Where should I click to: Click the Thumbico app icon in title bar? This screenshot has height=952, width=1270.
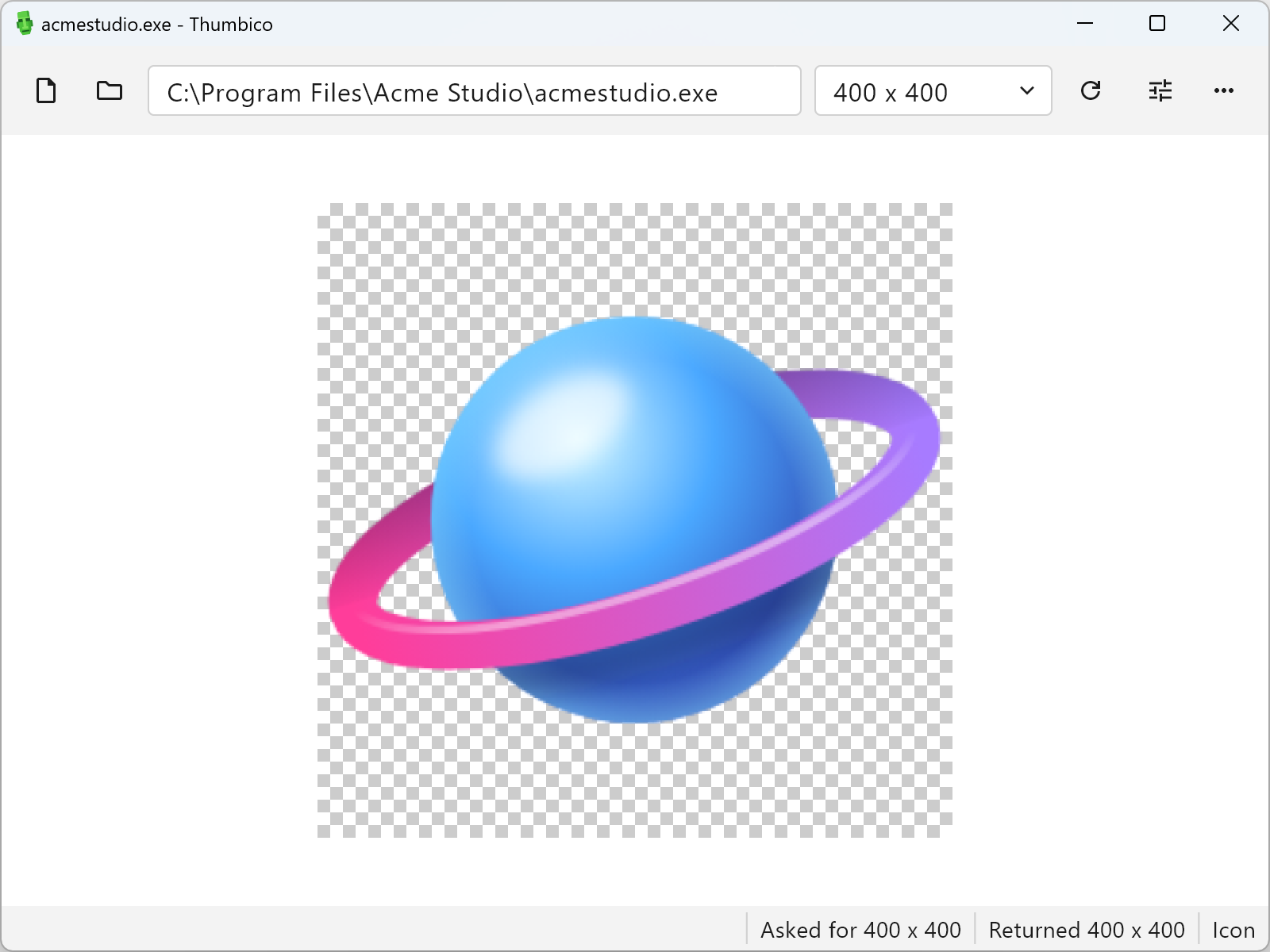click(25, 24)
